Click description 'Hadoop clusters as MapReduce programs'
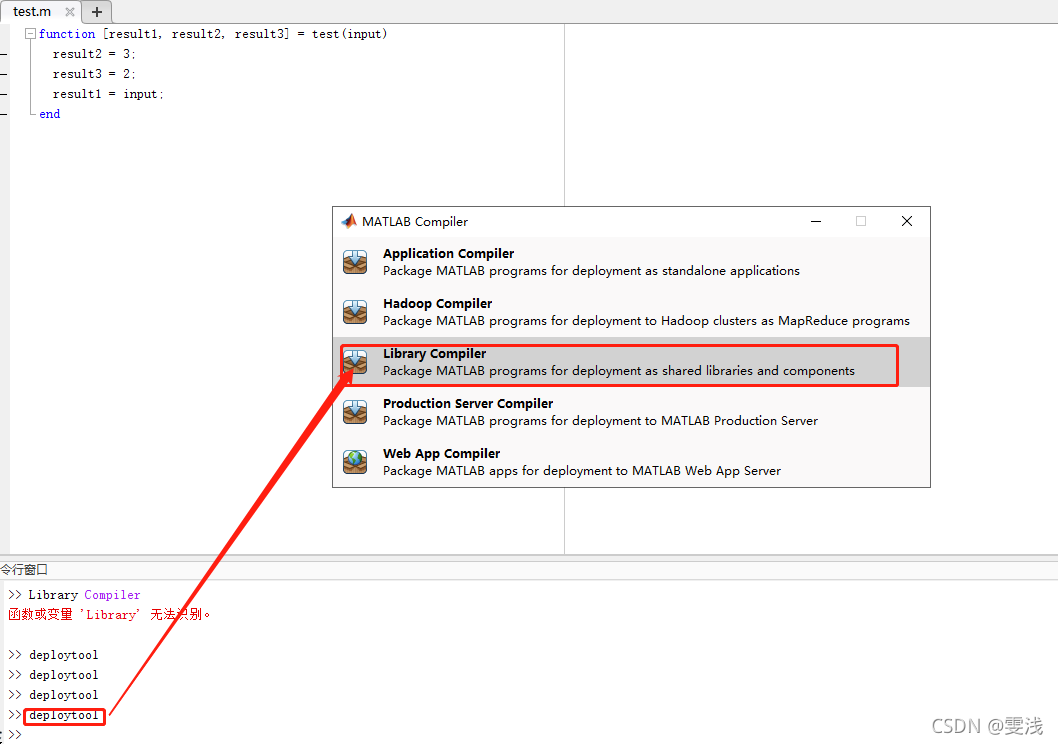The height and width of the screenshot is (744, 1058). 785,320
